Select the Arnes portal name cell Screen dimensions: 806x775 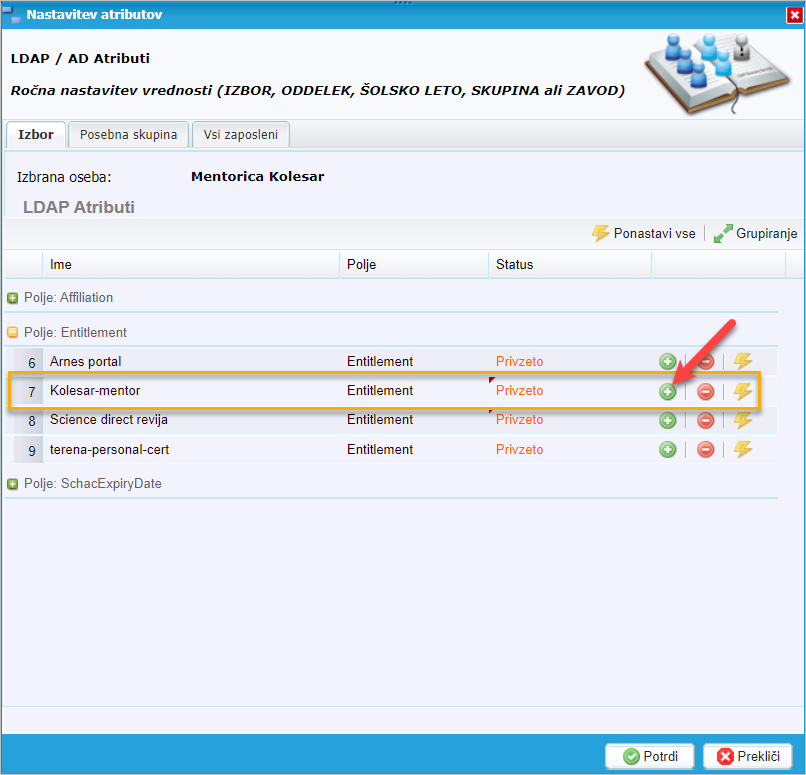[85, 362]
